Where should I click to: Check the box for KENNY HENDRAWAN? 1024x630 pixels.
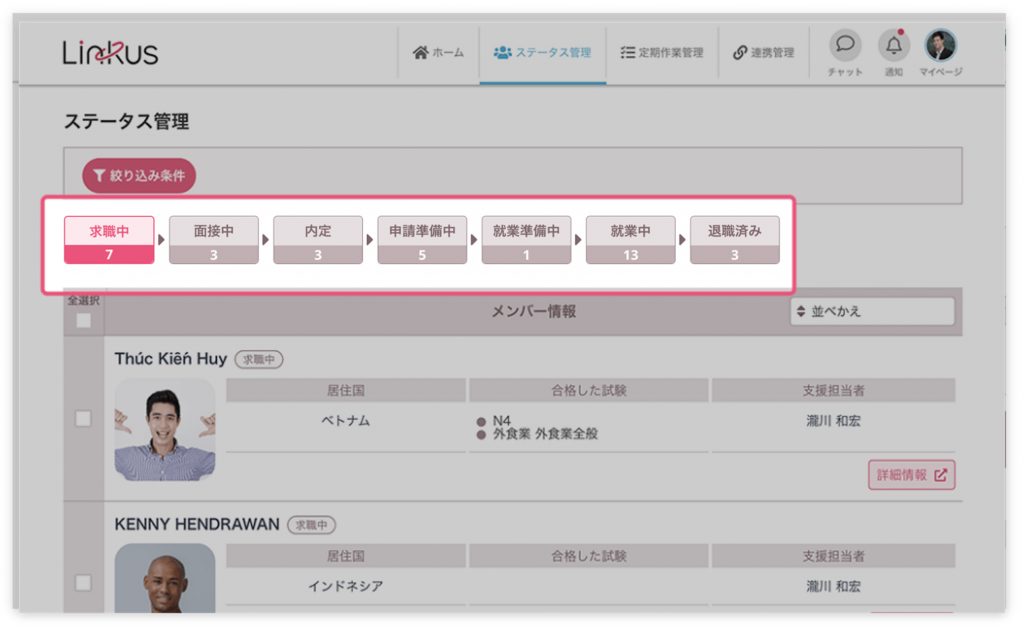coord(83,583)
